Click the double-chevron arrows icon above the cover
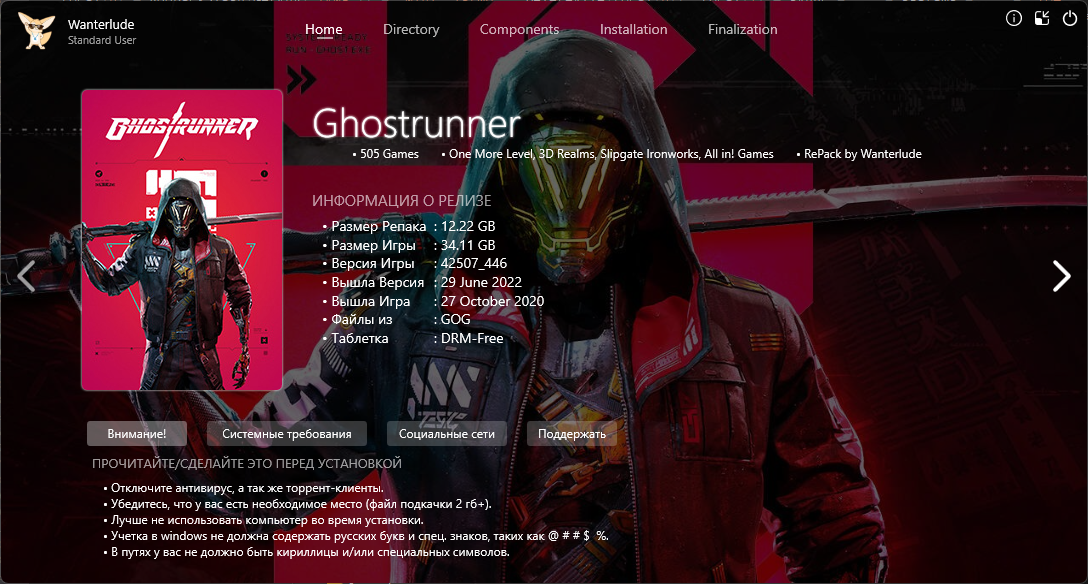Viewport: 1088px width, 584px height. coord(300,80)
